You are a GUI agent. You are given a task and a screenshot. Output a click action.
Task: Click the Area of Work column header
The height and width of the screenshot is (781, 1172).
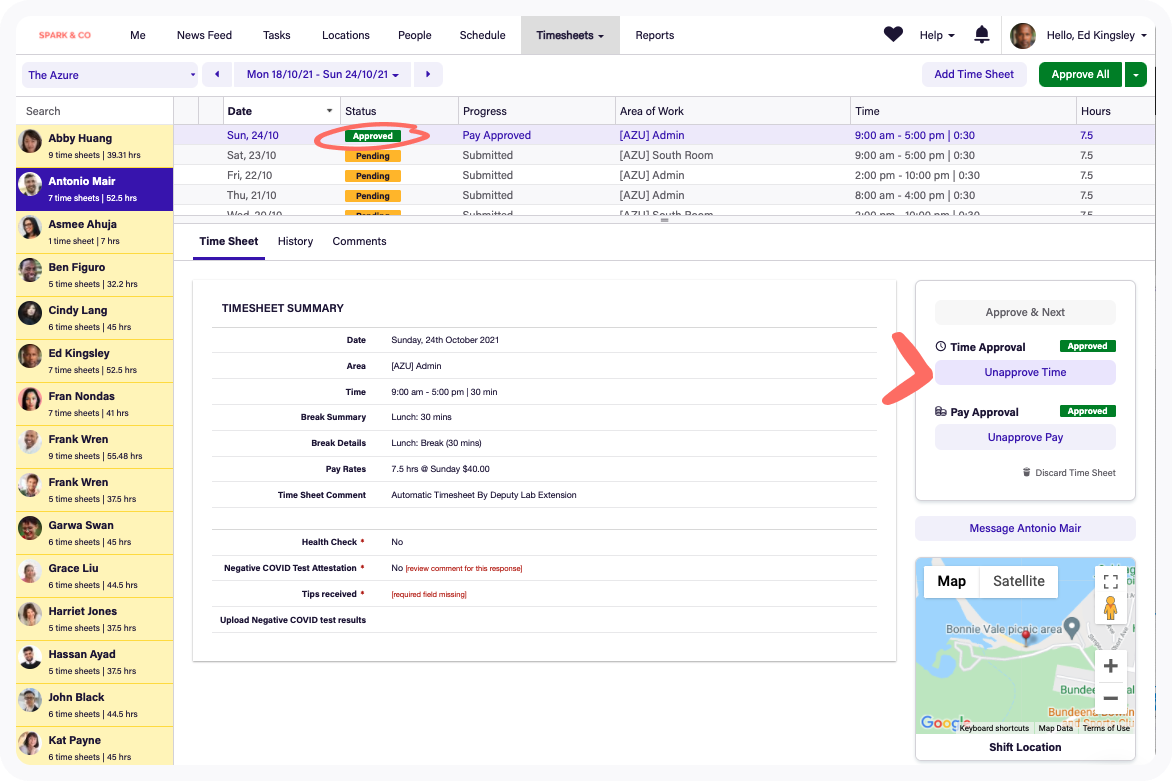coord(732,111)
